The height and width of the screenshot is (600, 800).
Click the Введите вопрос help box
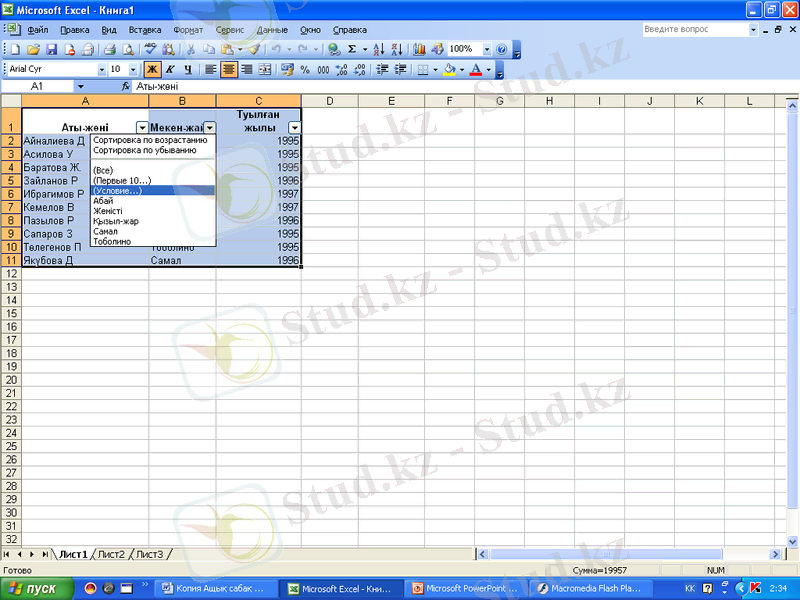[695, 30]
